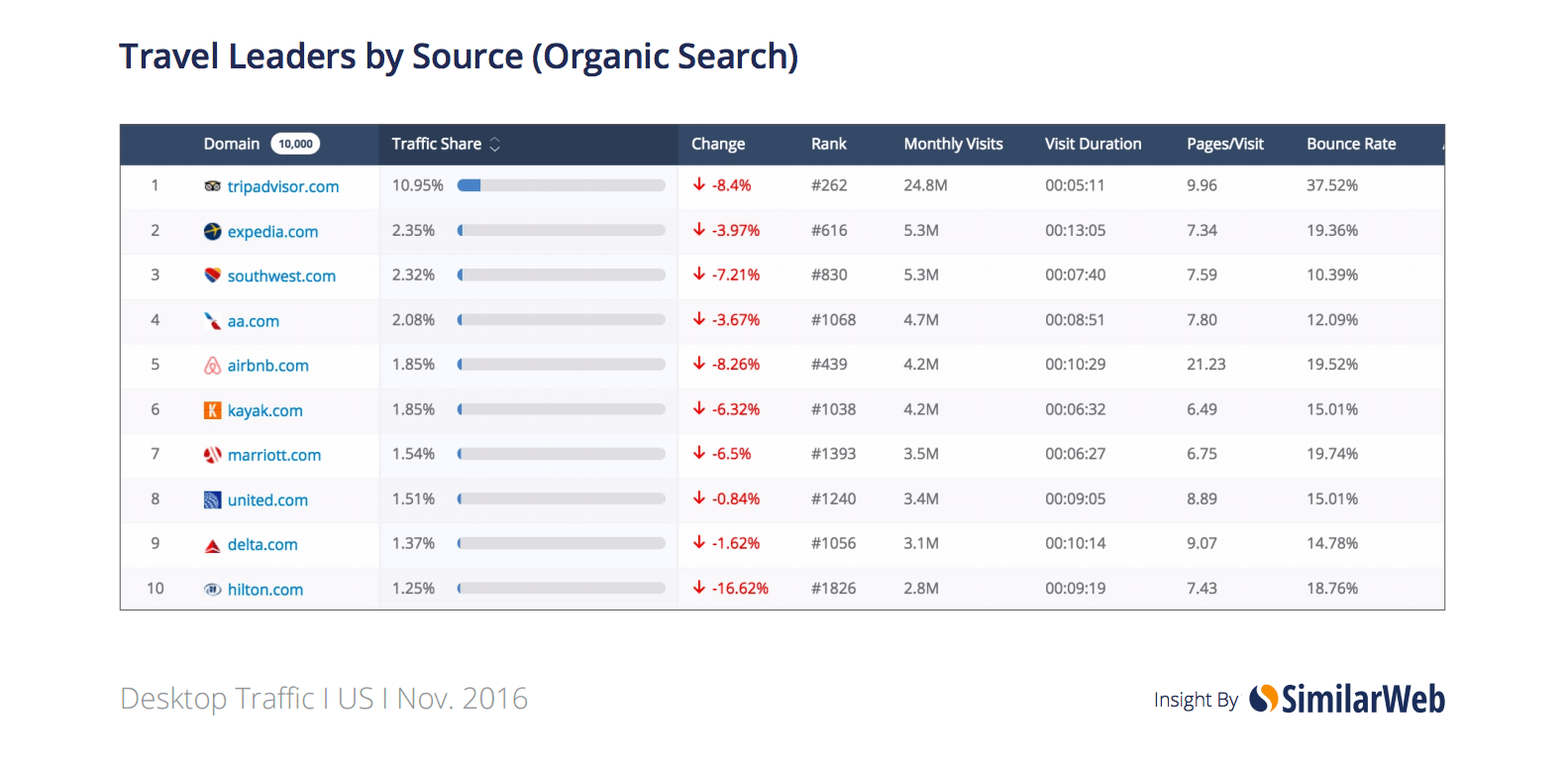Click the 'Insight By' label
1568x772 pixels.
[1196, 700]
